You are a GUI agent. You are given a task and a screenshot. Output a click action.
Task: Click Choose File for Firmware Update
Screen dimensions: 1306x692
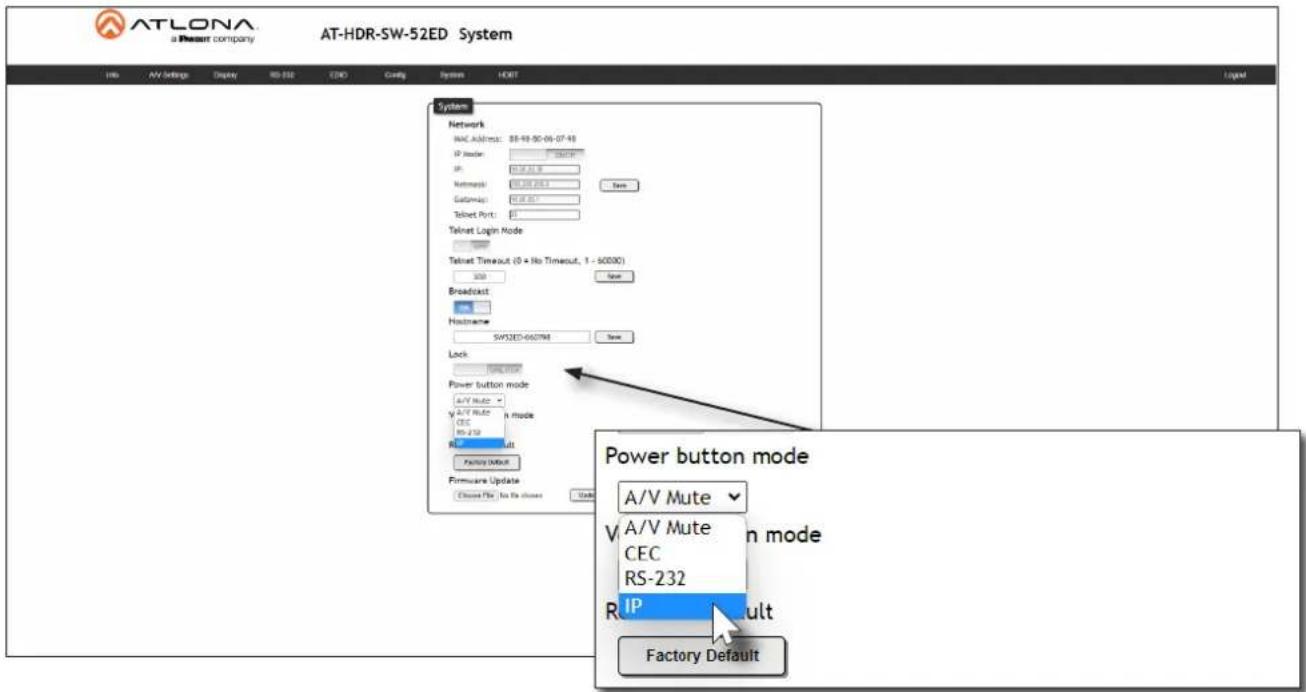pos(475,495)
